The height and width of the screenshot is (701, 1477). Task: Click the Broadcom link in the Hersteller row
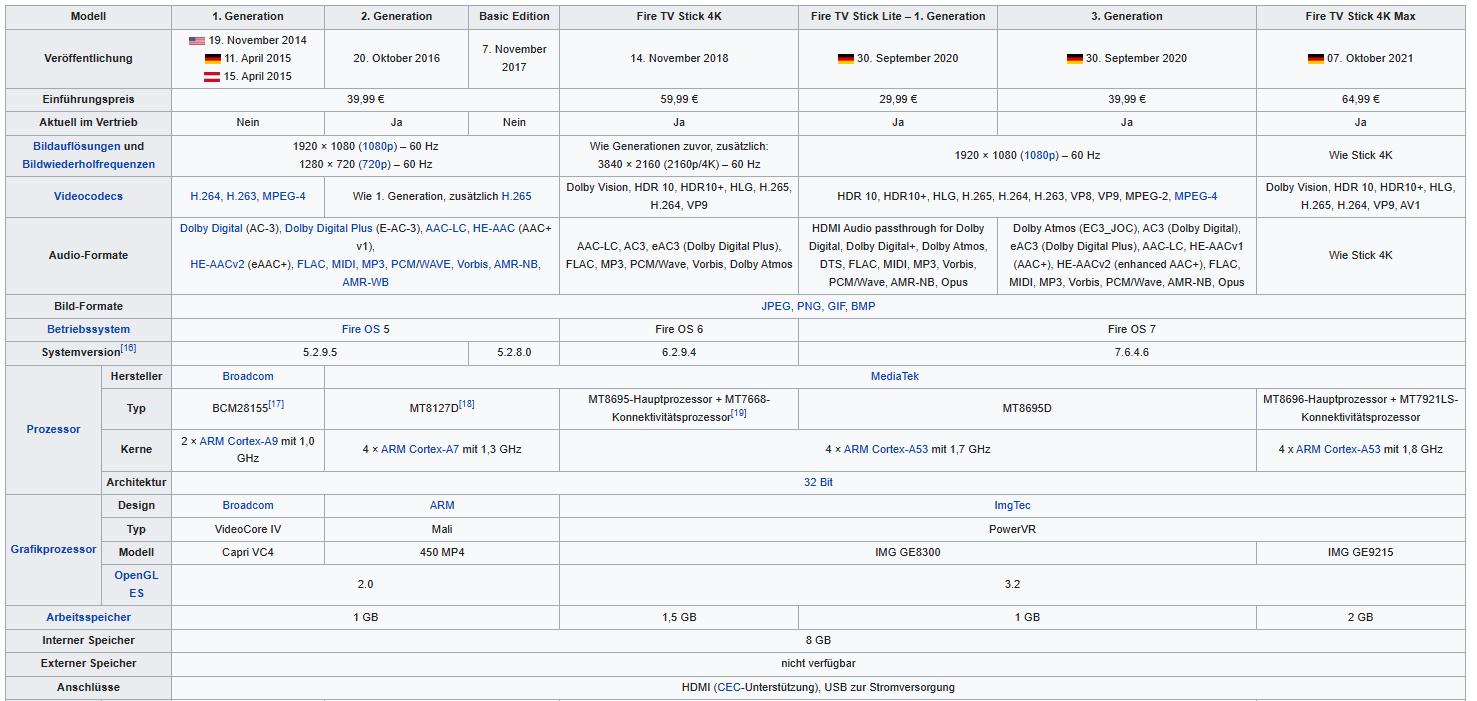pos(248,376)
